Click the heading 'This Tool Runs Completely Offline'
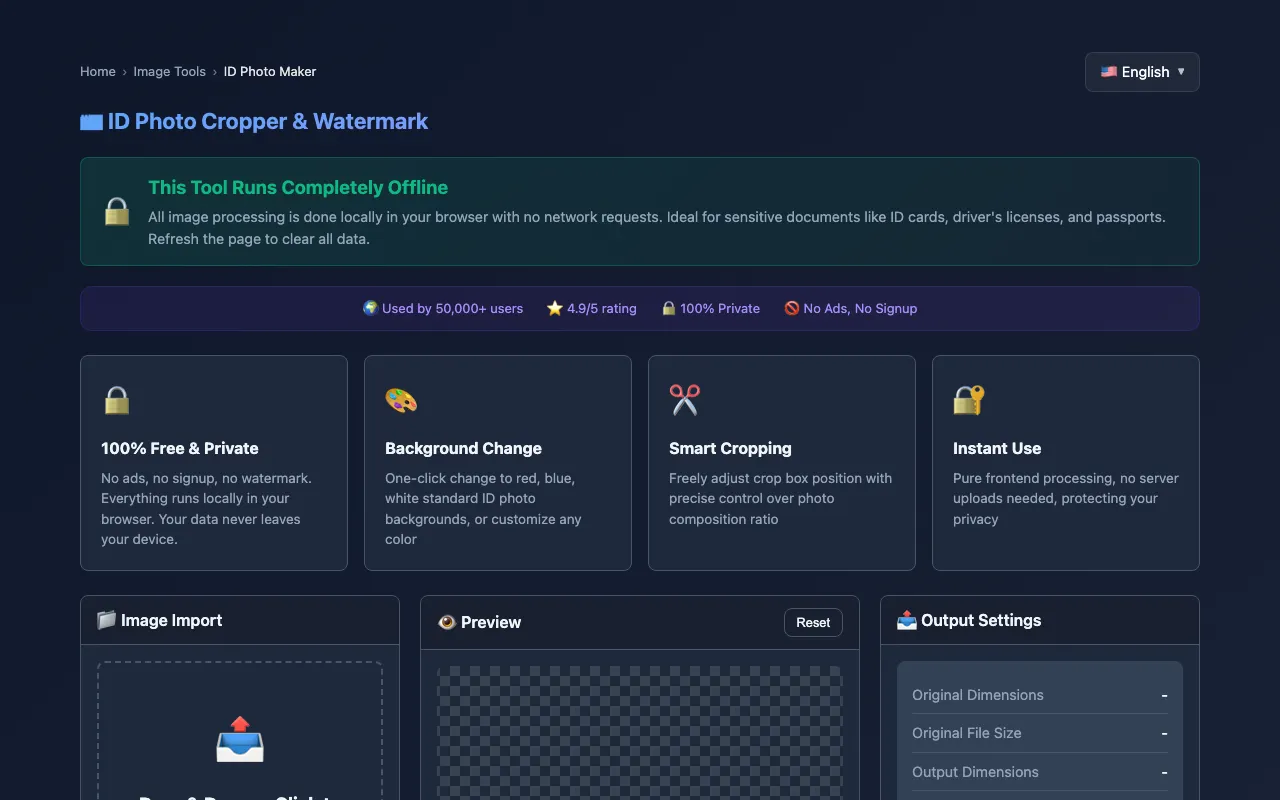Image resolution: width=1280 pixels, height=800 pixels. tap(298, 187)
